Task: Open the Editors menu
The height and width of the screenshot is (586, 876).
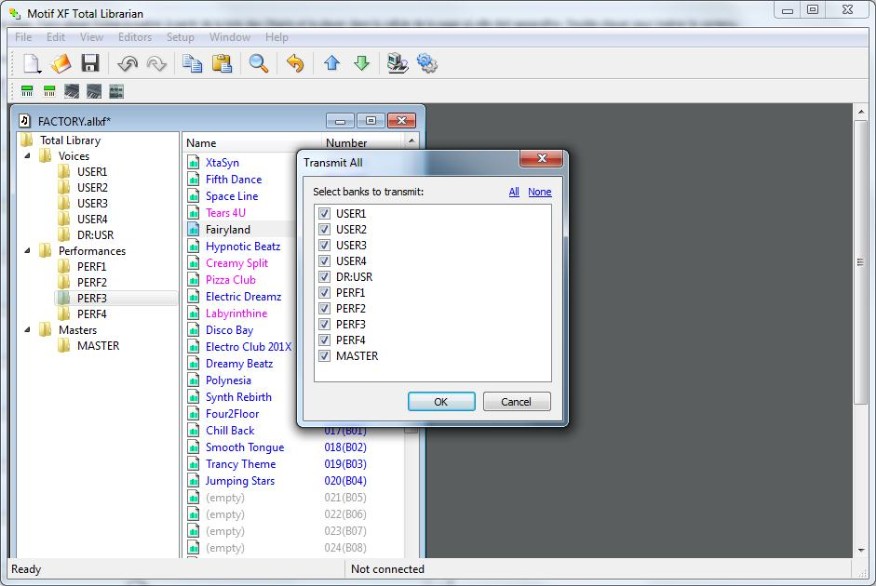Action: [x=135, y=37]
